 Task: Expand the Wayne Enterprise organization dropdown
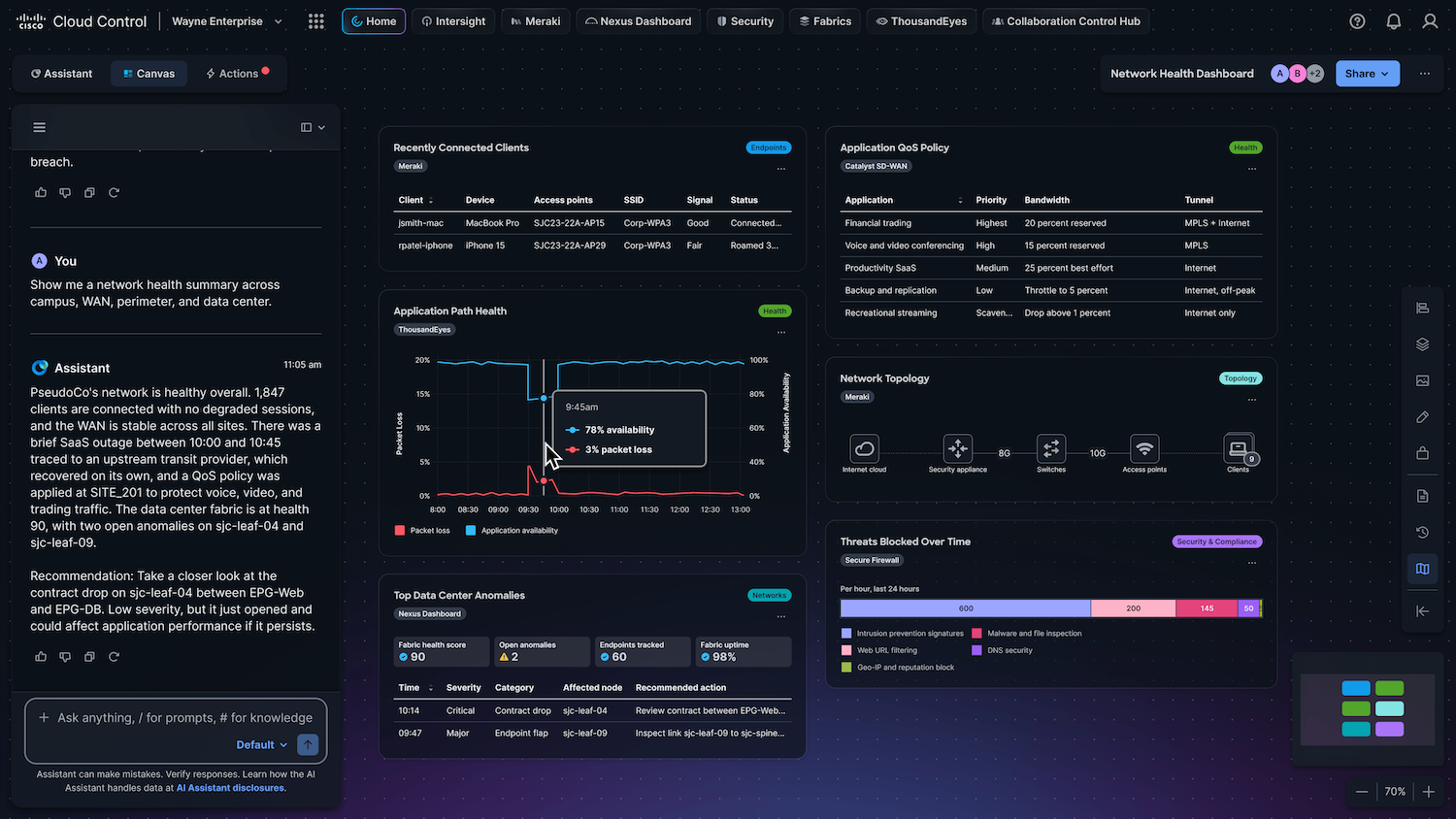point(227,21)
